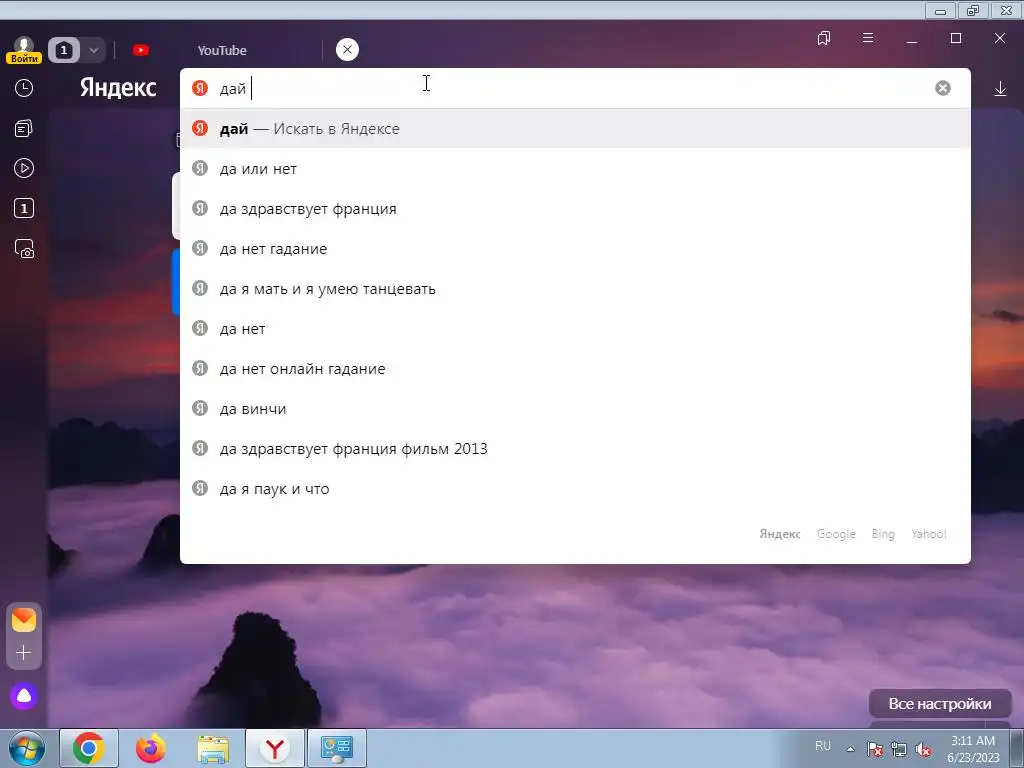Open the bookmarks icon in title bar
The image size is (1024, 768).
(x=824, y=39)
